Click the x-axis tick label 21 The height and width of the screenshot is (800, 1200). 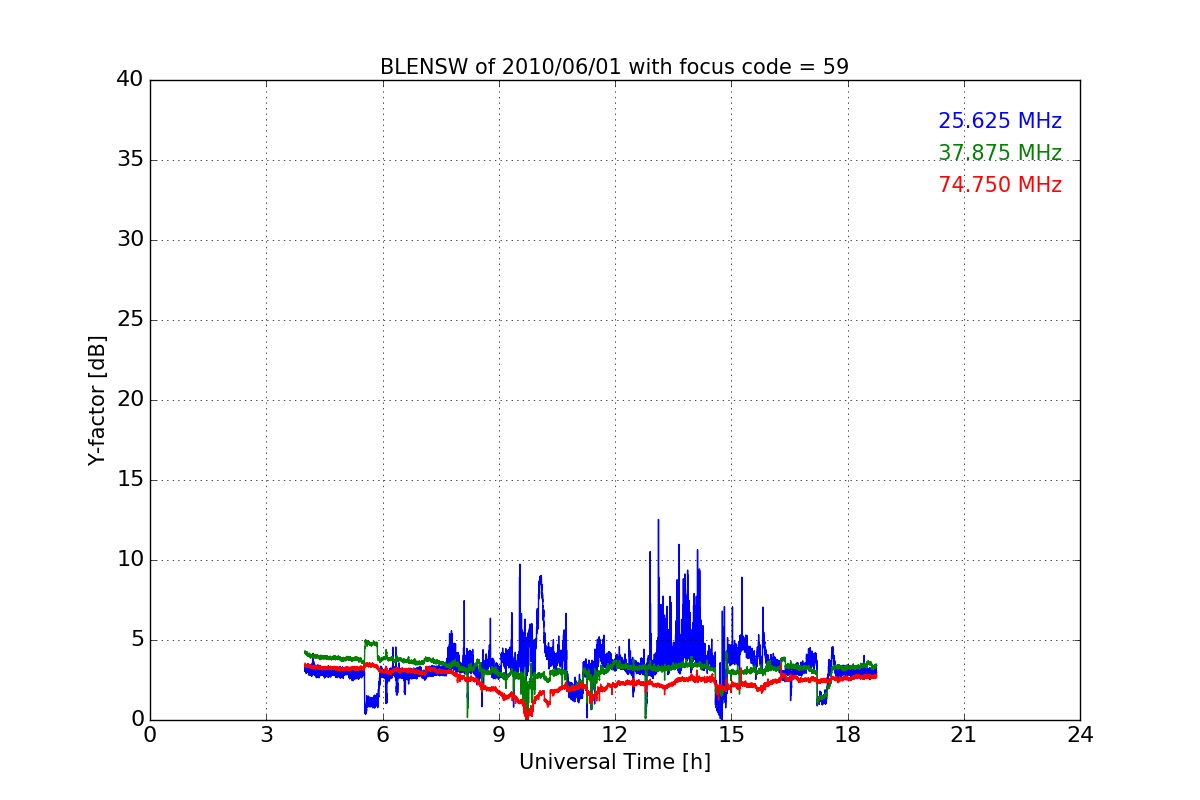pyautogui.click(x=964, y=735)
